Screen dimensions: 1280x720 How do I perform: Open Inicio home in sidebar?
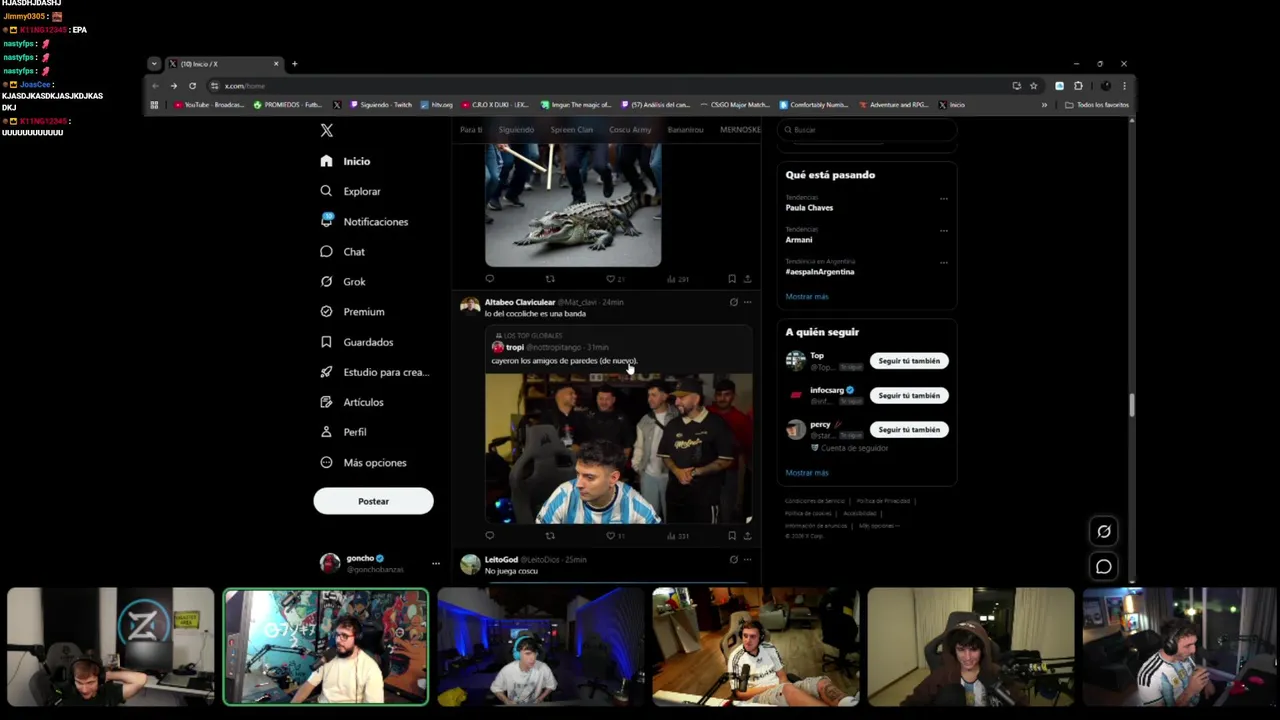345,161
